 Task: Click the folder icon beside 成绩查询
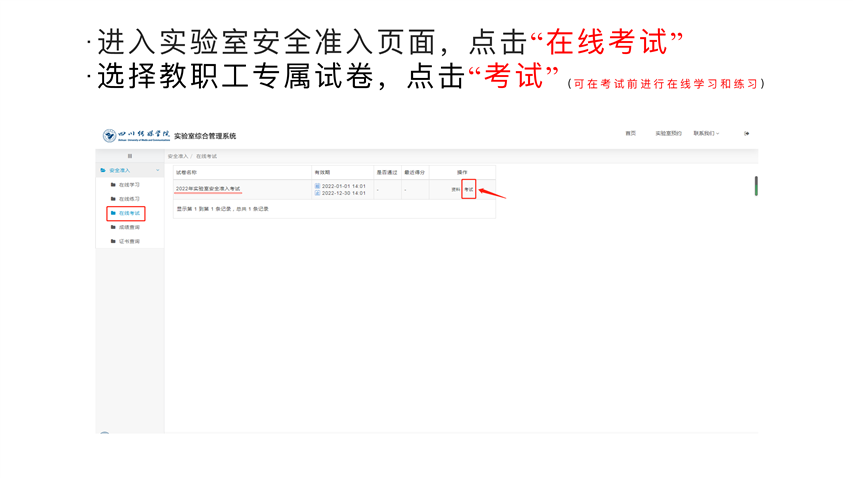point(113,227)
